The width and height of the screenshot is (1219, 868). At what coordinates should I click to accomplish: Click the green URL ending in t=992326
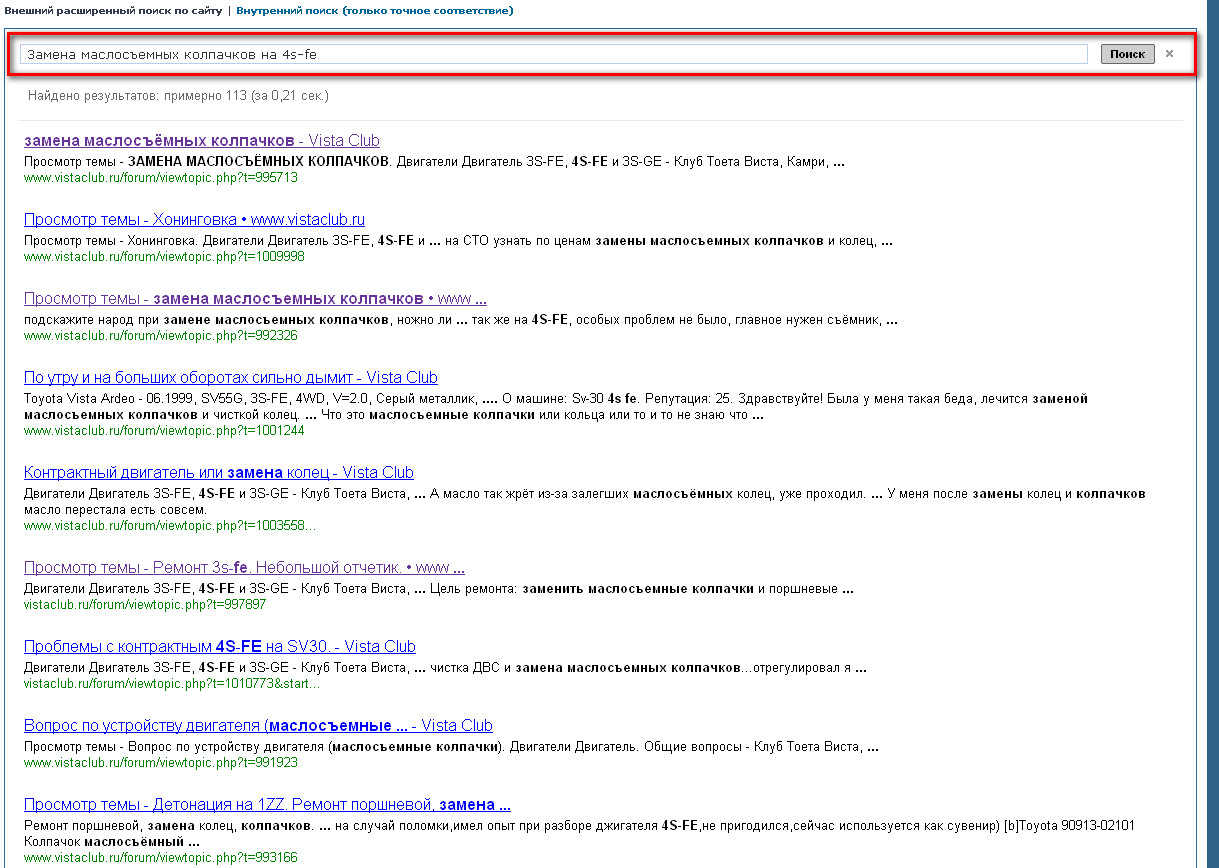click(160, 336)
